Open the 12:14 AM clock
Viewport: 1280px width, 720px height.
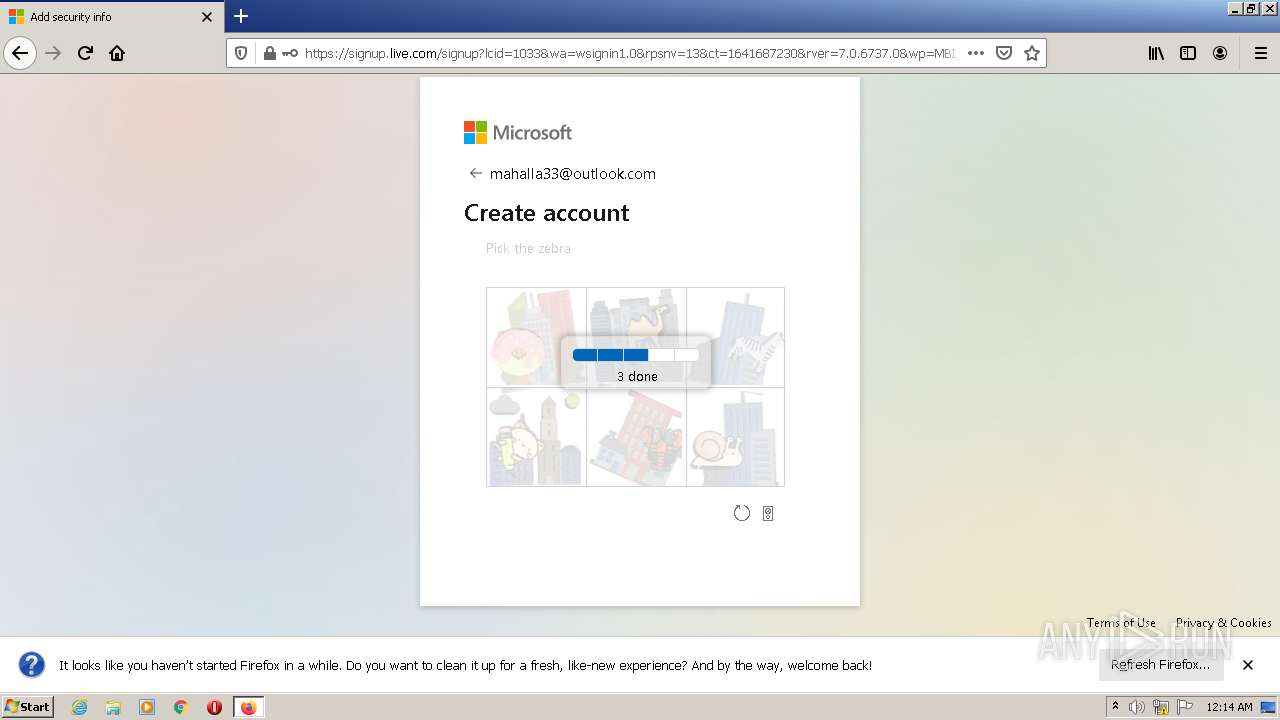tap(1229, 707)
